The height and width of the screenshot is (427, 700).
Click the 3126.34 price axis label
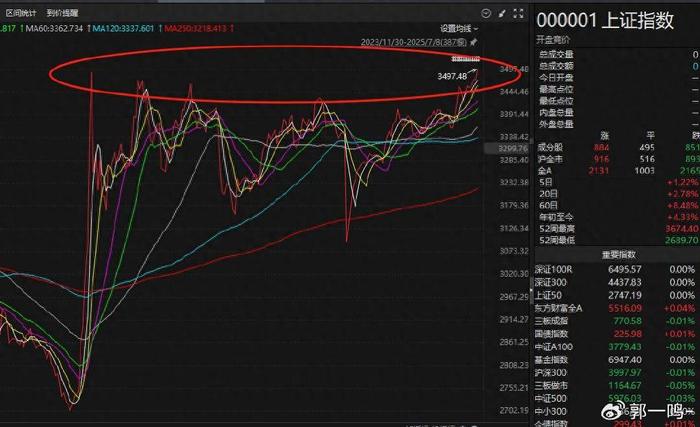514,228
